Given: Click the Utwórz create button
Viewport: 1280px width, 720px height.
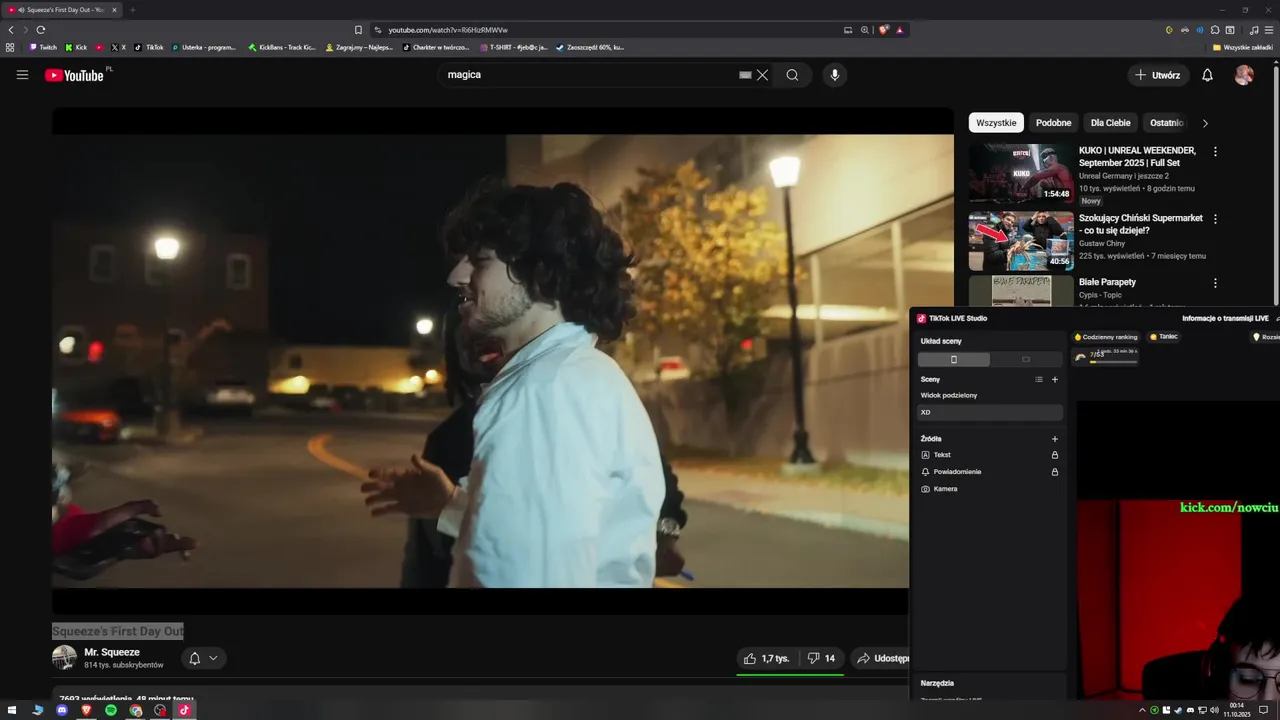Looking at the screenshot, I should pyautogui.click(x=1157, y=75).
